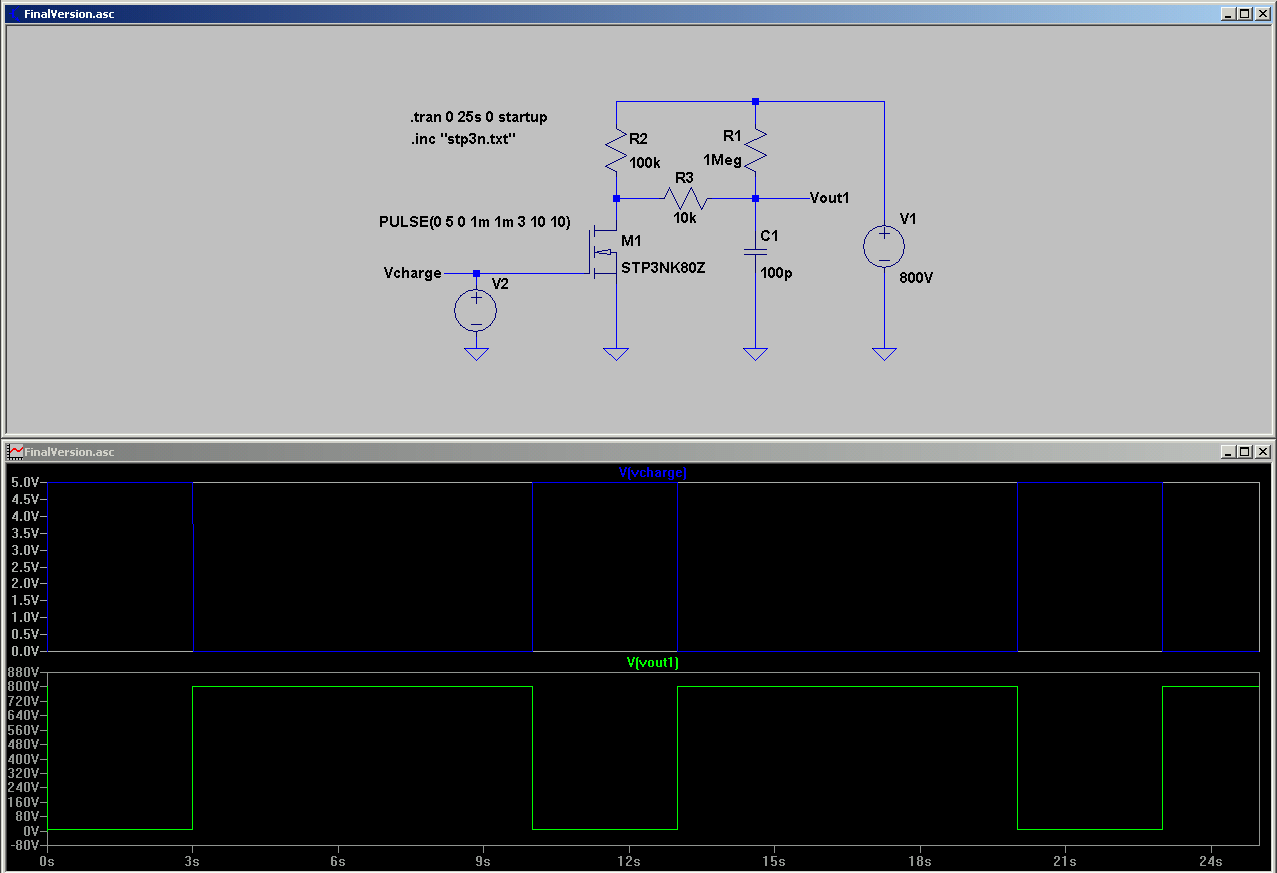The height and width of the screenshot is (873, 1277).
Task: Select the V1 800V voltage source
Action: pos(884,246)
